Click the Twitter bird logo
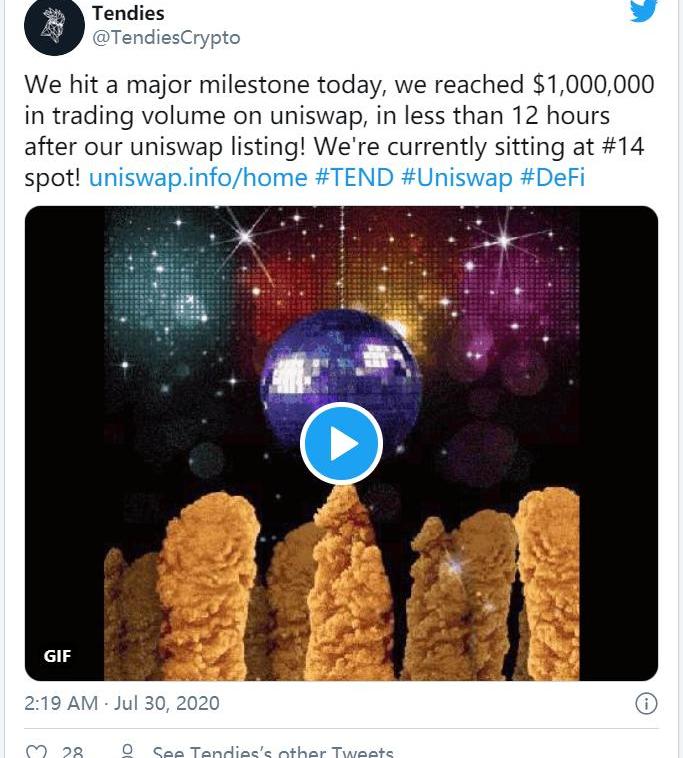This screenshot has width=683, height=758. pos(644,11)
